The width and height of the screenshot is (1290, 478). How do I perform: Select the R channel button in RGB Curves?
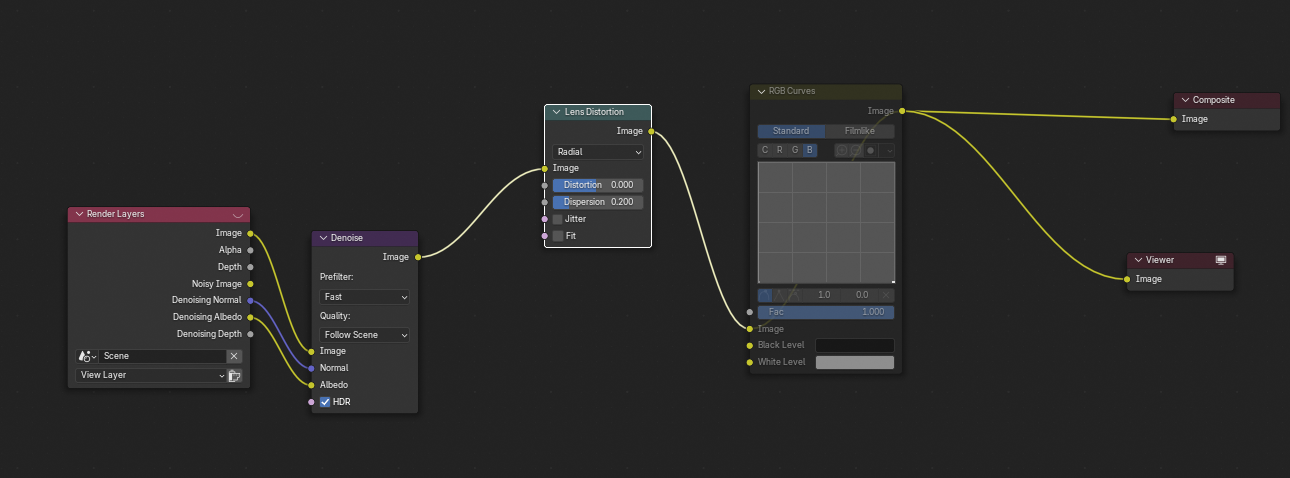(x=780, y=150)
